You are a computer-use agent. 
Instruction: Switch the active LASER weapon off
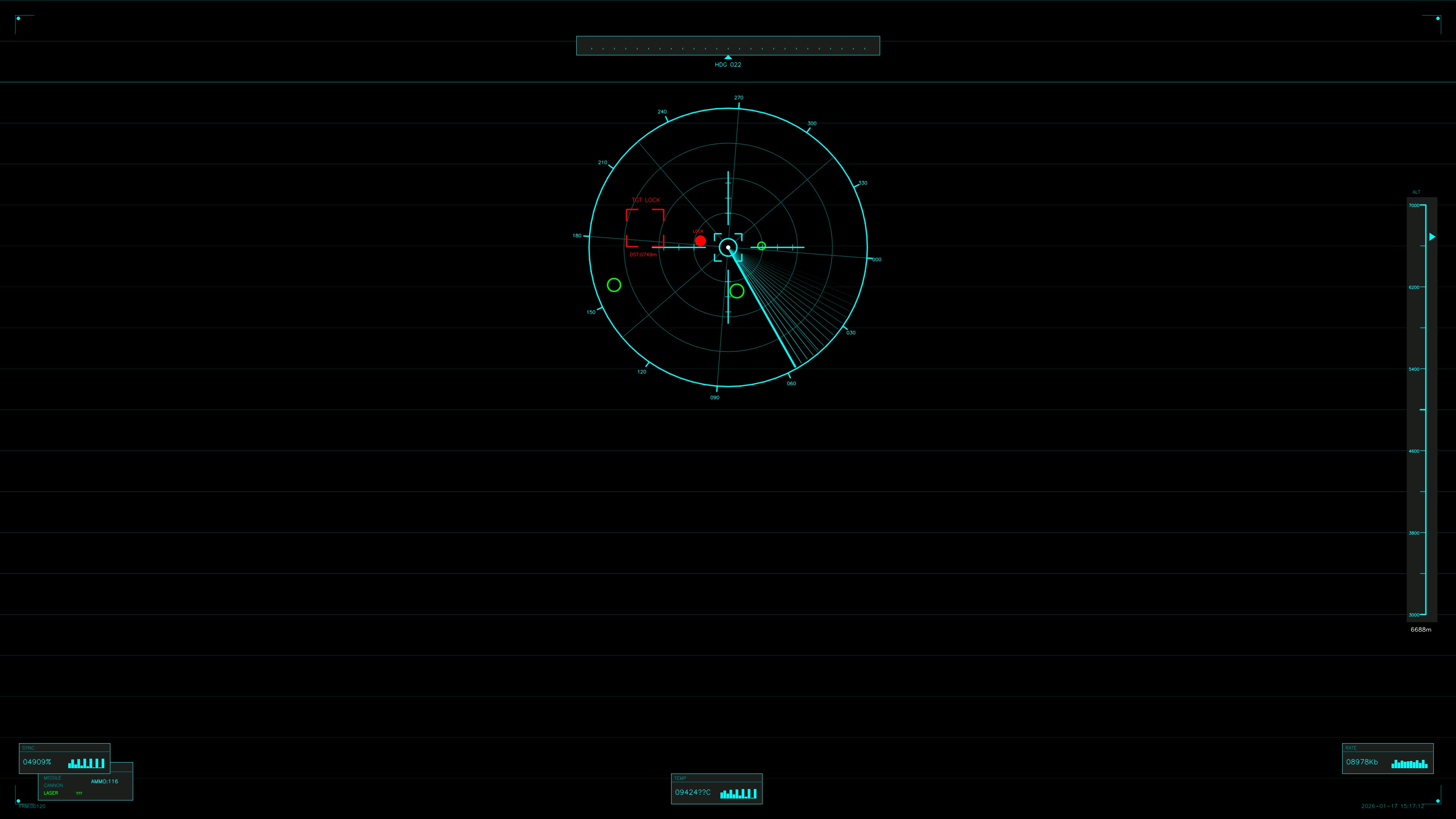(50, 793)
